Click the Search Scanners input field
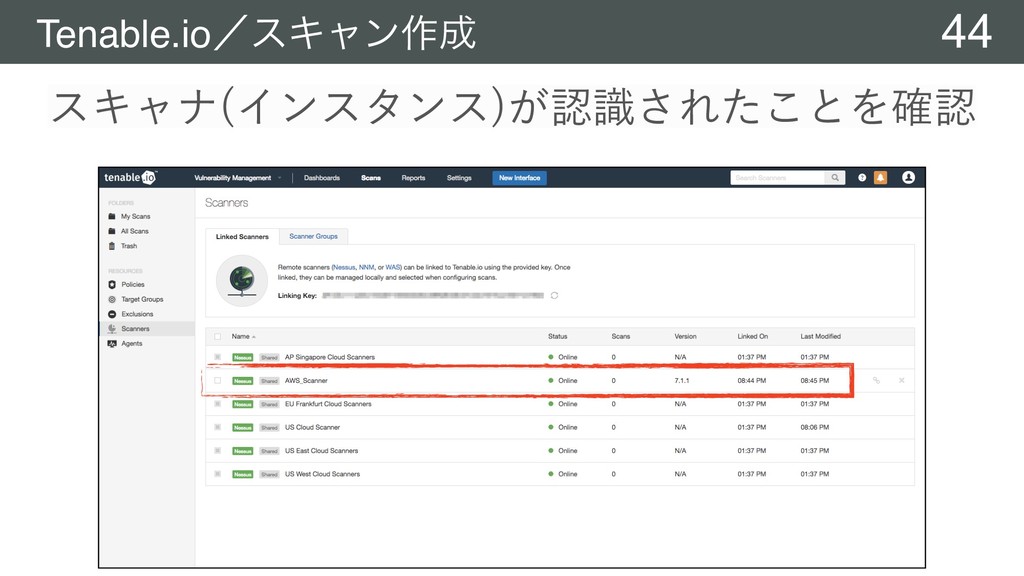Screen dimensions: 1024x576 tap(778, 178)
